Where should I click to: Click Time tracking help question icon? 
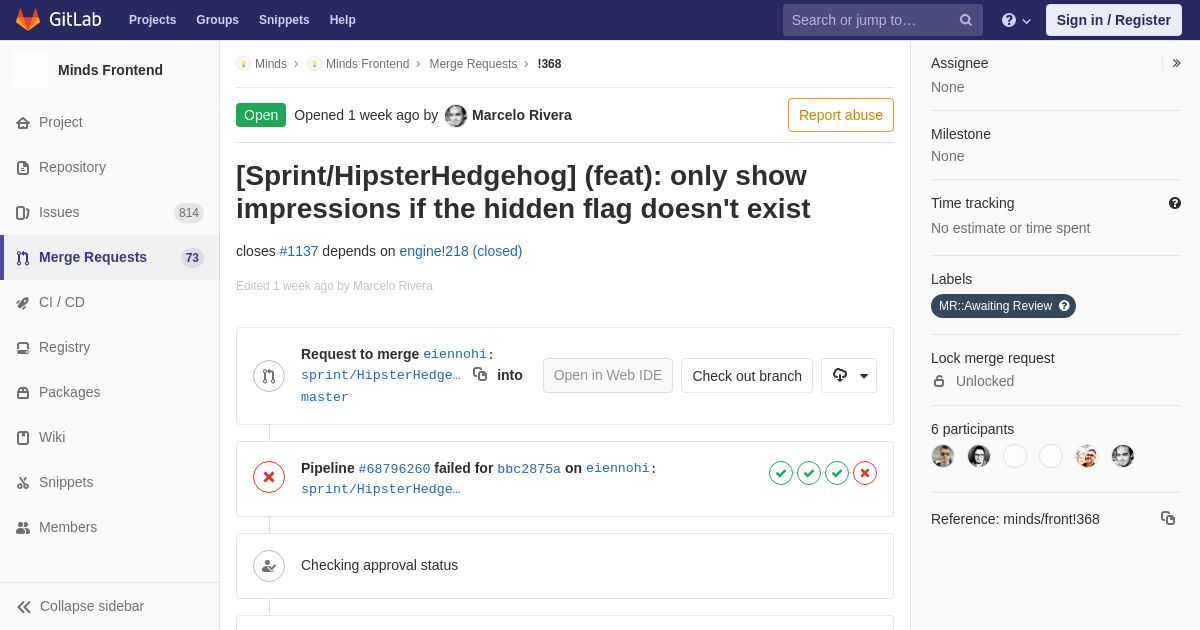coord(1175,203)
